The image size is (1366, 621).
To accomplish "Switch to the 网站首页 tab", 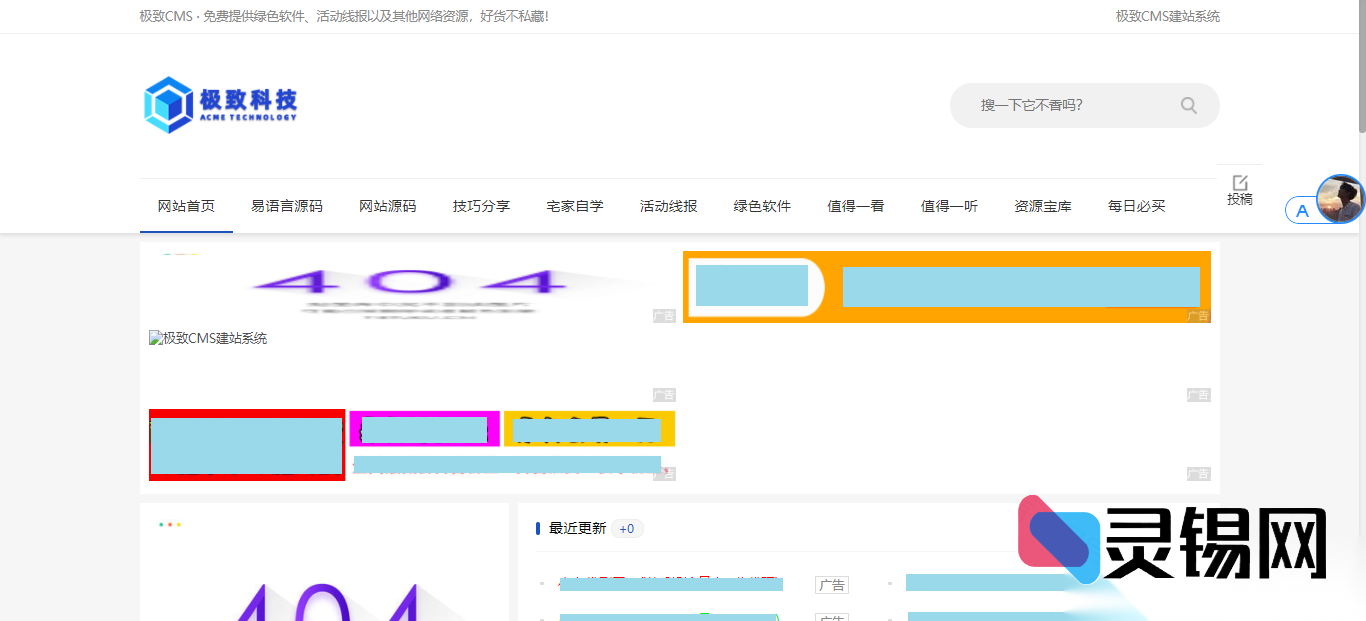I will click(x=185, y=205).
